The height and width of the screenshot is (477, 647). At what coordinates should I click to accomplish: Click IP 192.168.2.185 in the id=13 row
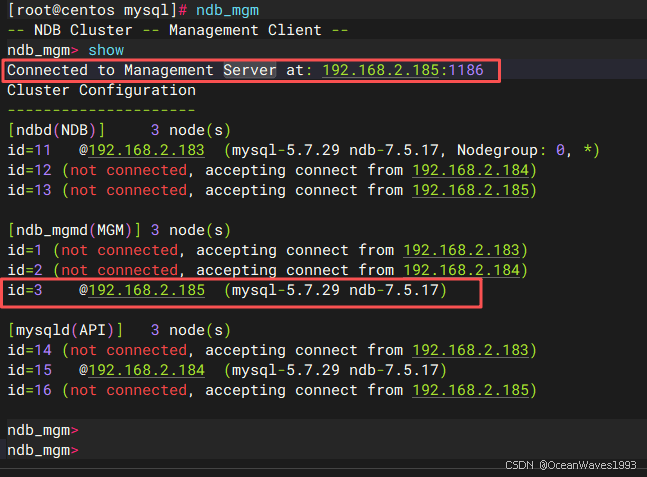coord(471,190)
